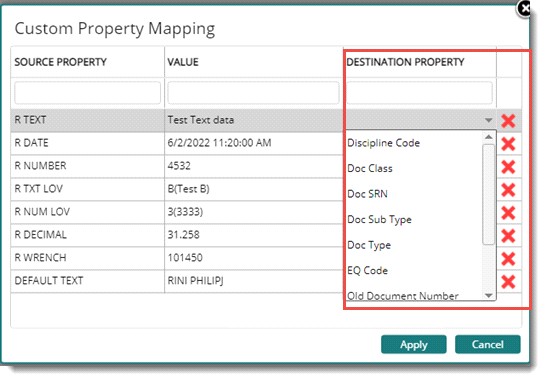The height and width of the screenshot is (381, 545).
Task: Delete the R DECIMAL mapping row
Action: pos(508,235)
